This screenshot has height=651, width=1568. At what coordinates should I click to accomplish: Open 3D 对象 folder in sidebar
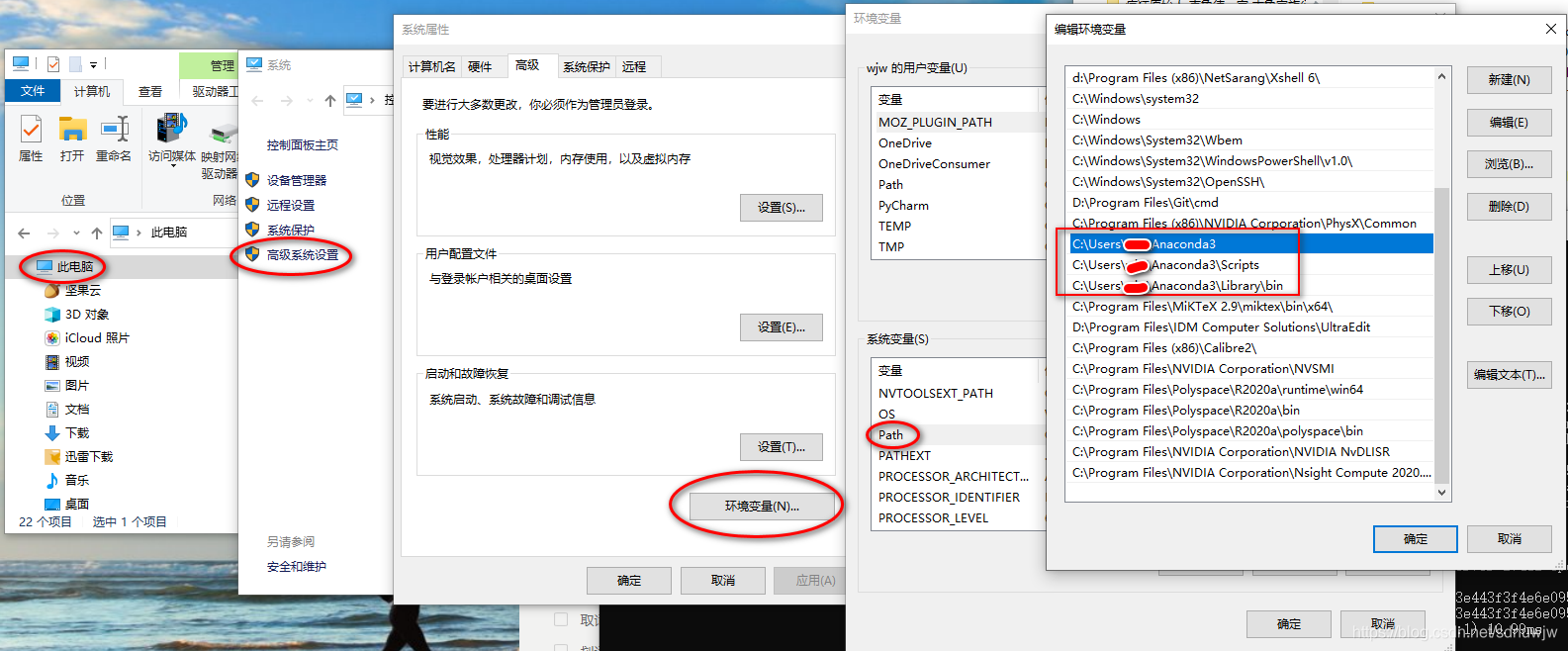pyautogui.click(x=86, y=314)
